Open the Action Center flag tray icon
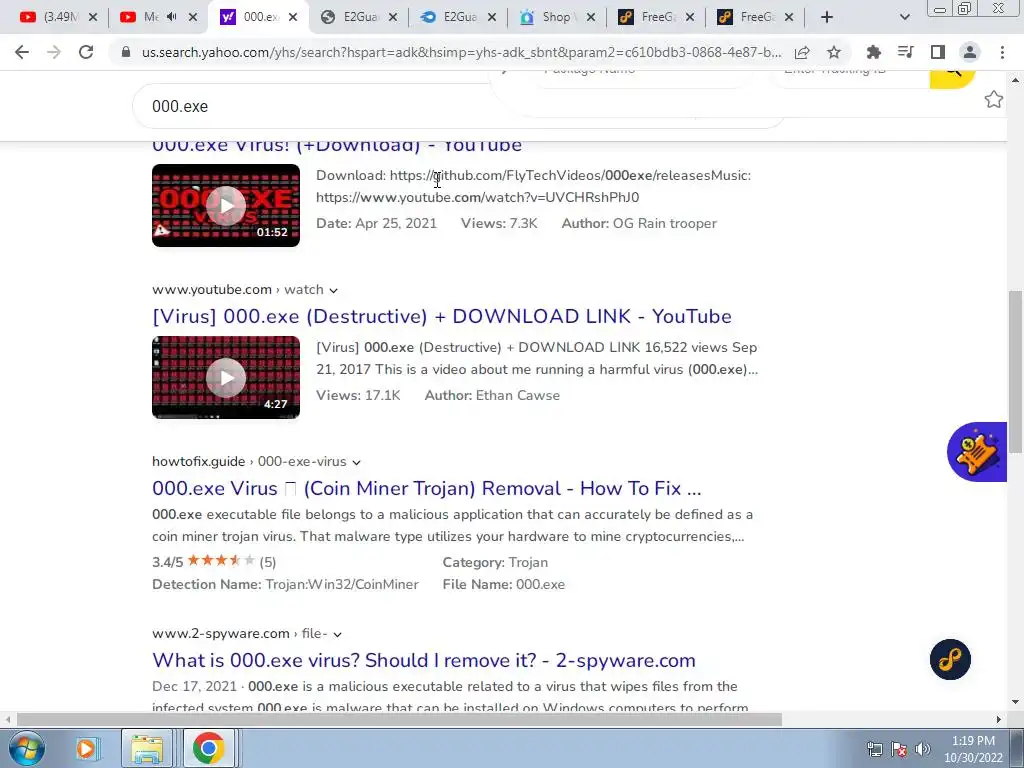1024x768 pixels. coord(899,749)
